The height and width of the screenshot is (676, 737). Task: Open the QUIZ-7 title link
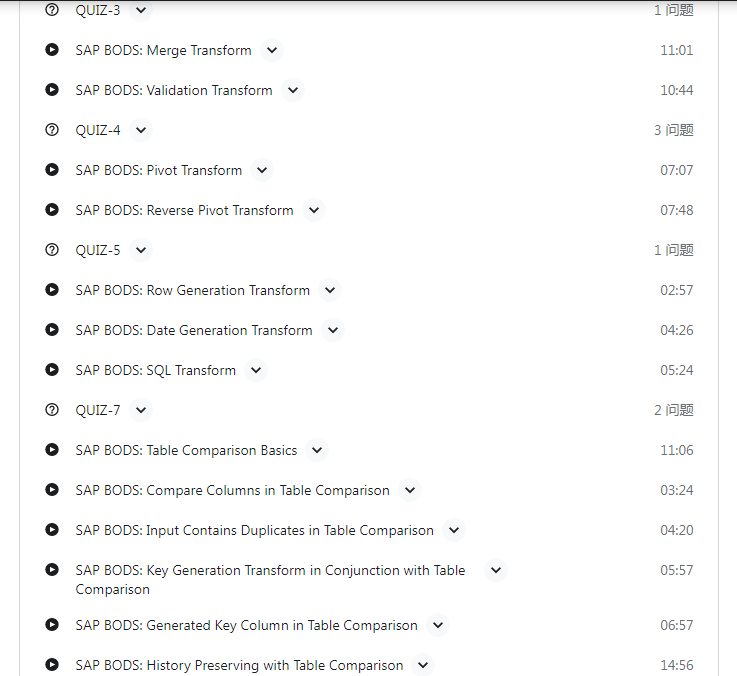pos(98,410)
